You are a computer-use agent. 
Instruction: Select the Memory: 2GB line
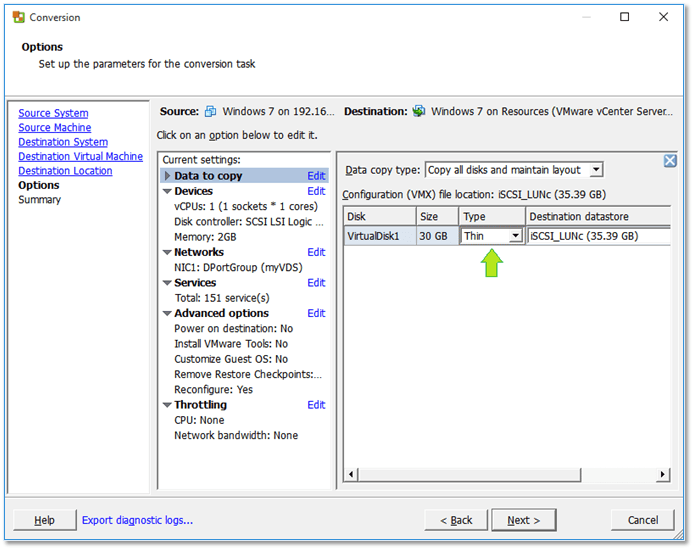(x=205, y=237)
